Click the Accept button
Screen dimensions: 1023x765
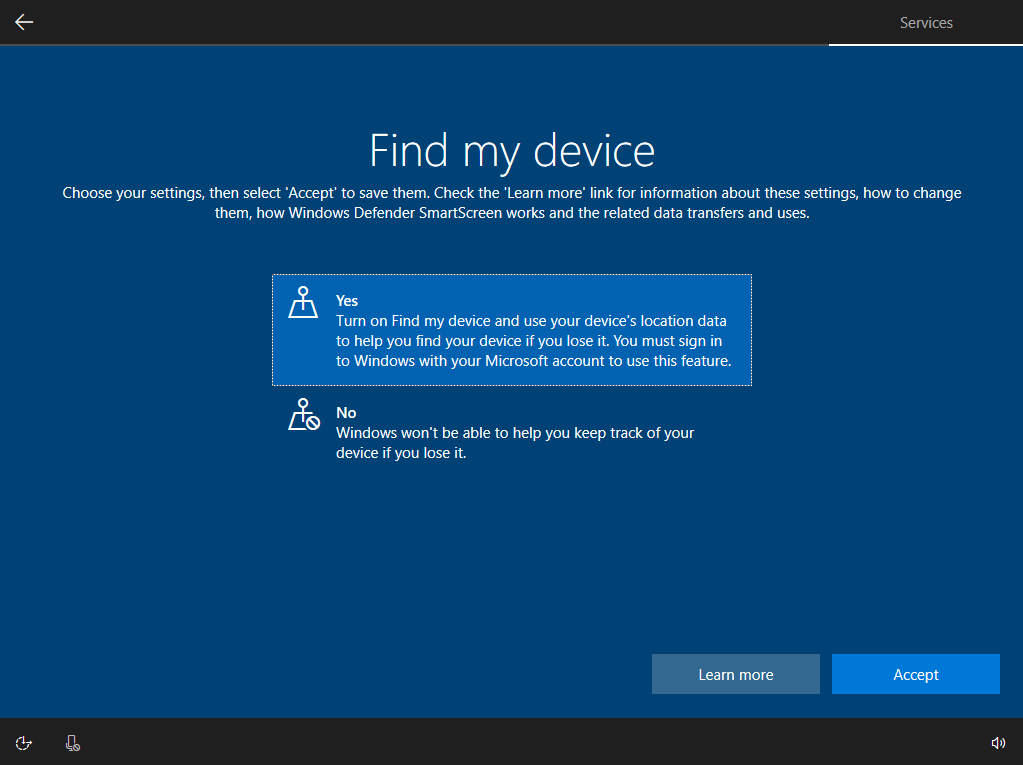click(x=916, y=674)
